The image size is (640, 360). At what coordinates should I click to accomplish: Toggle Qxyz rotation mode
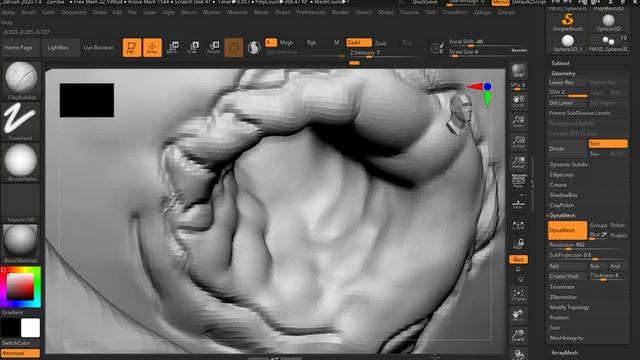[518, 260]
